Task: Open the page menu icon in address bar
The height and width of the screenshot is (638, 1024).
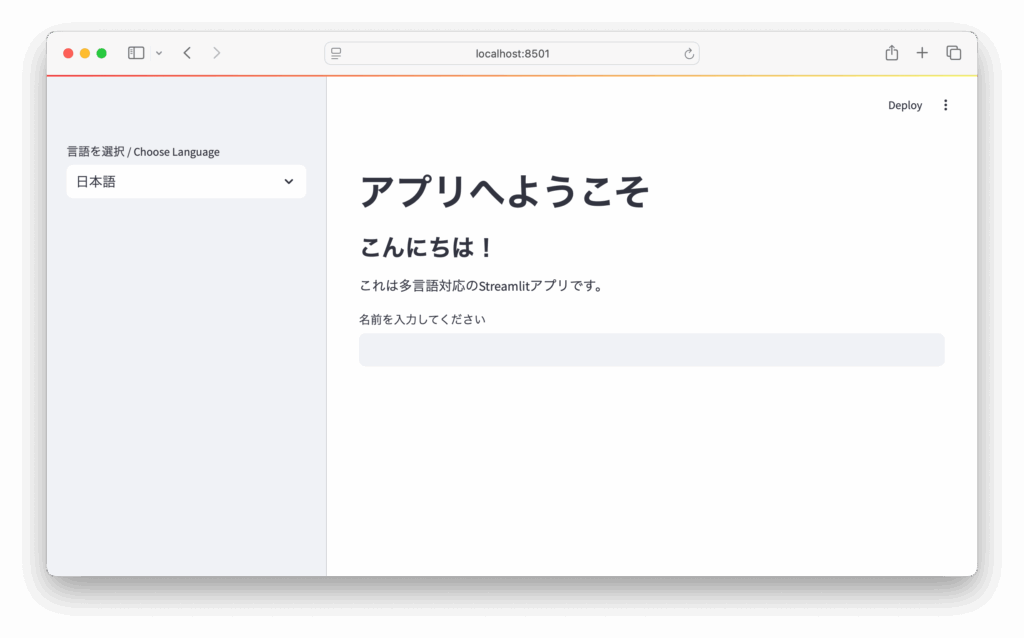Action: coord(336,53)
